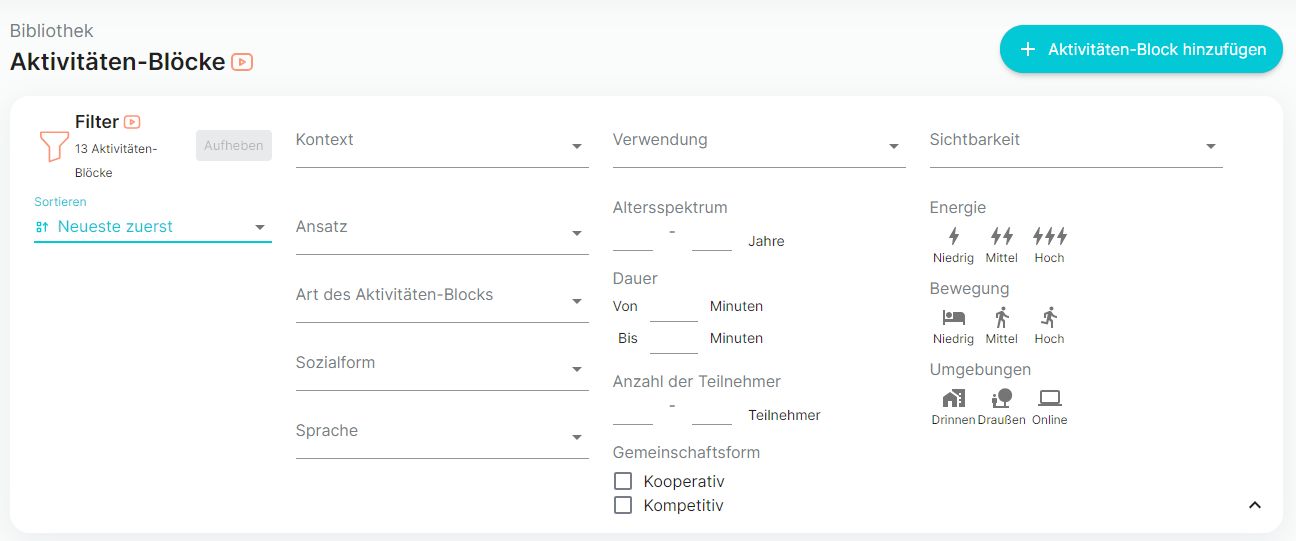
Task: Choose Mittel energy double-lightning icon
Action: tap(1001, 236)
